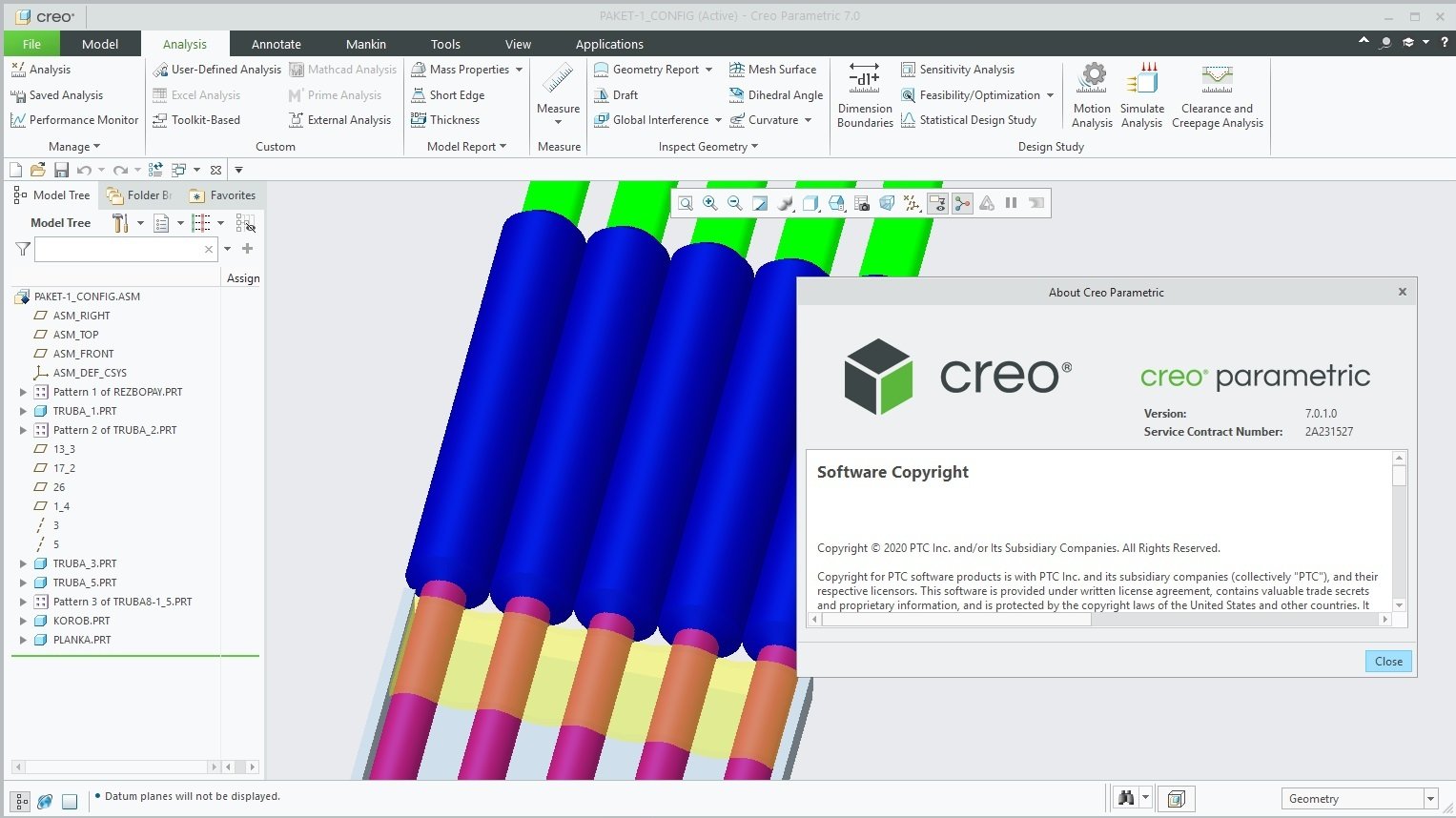This screenshot has width=1456, height=818.
Task: Expand TRUBA_1.PRT tree node
Action: click(23, 411)
